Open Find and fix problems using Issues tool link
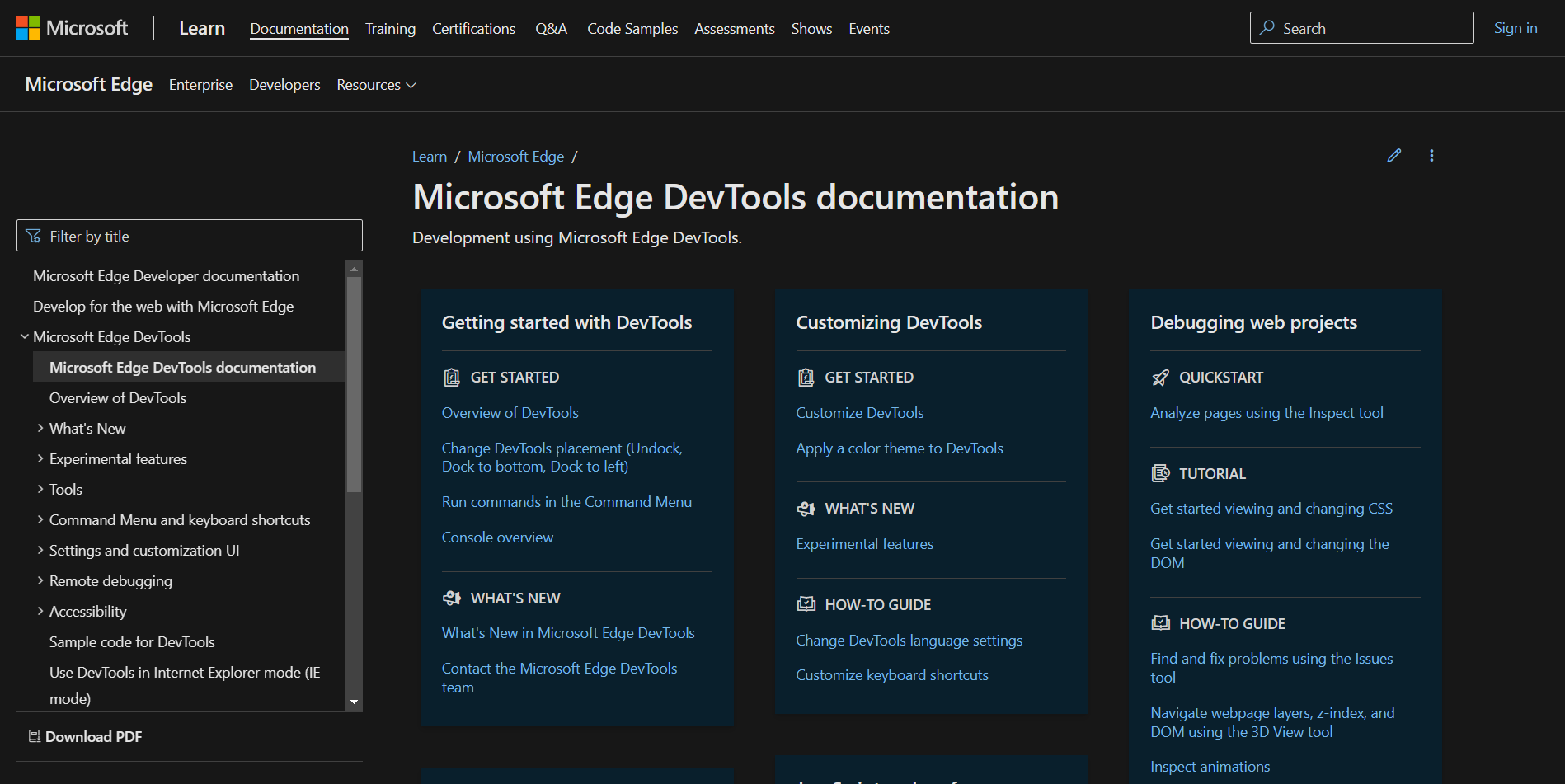The width and height of the screenshot is (1565, 784). pyautogui.click(x=1271, y=668)
